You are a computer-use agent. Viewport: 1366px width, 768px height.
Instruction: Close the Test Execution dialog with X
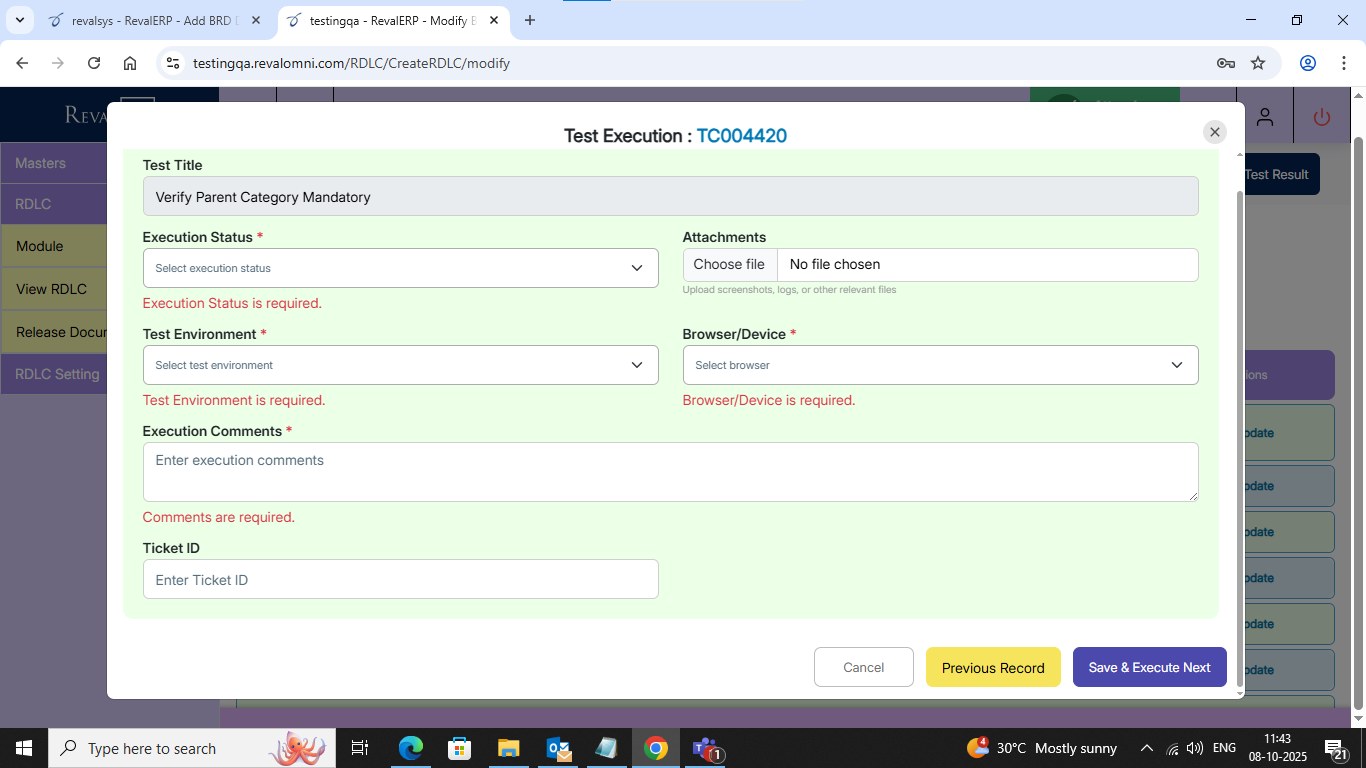pos(1215,132)
